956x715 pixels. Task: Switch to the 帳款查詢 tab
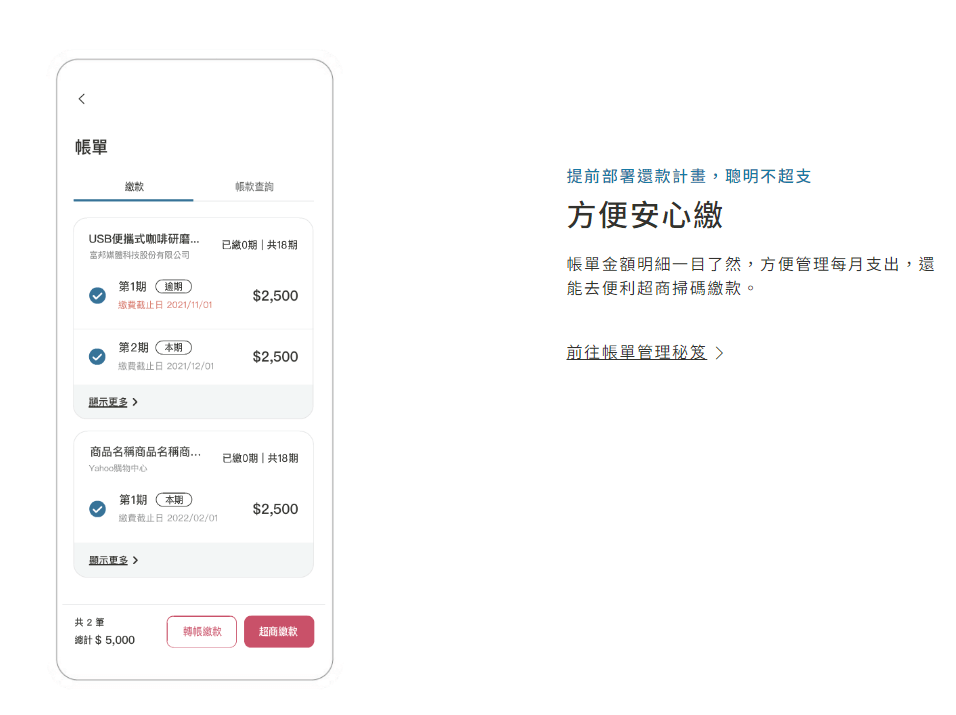point(253,187)
